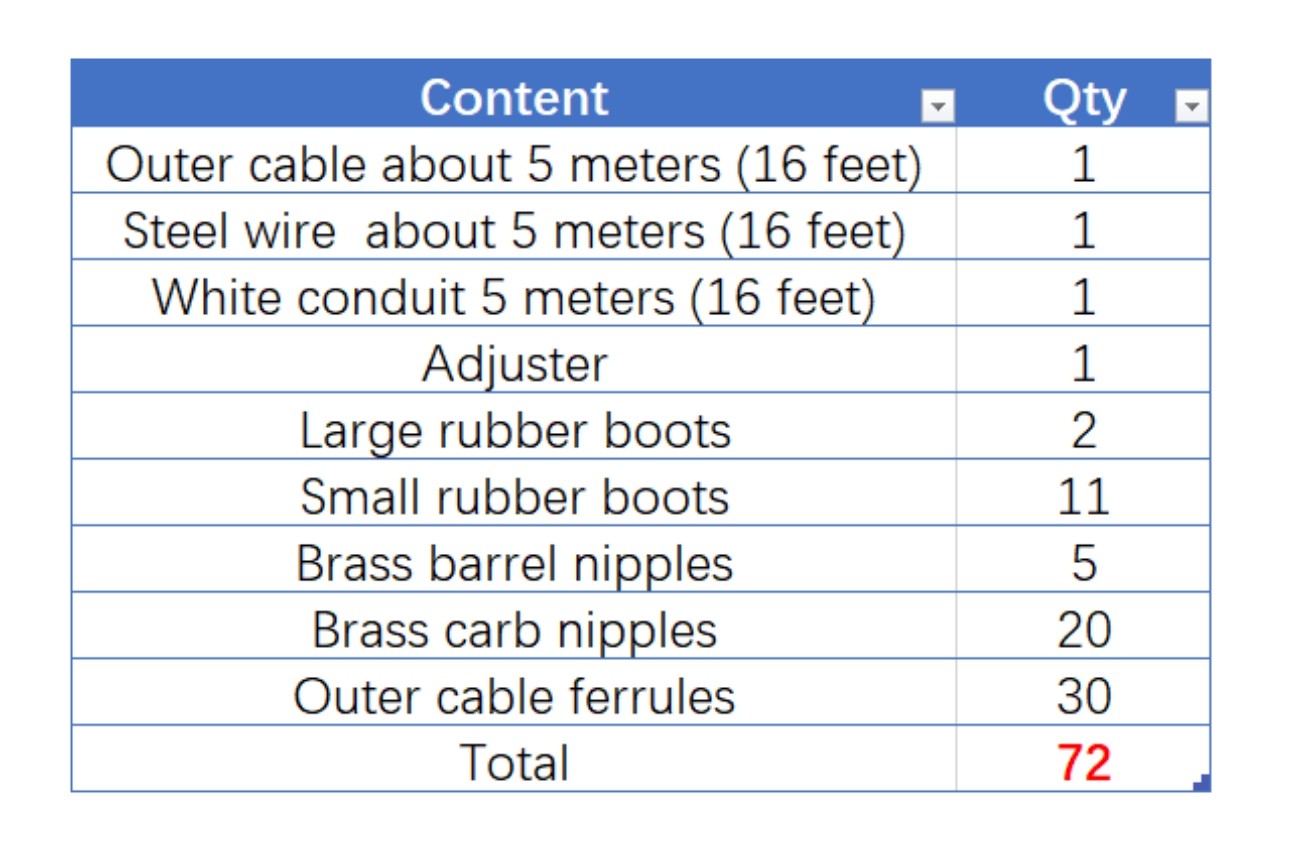
Task: Select the red total value 72
Action: click(x=1084, y=763)
